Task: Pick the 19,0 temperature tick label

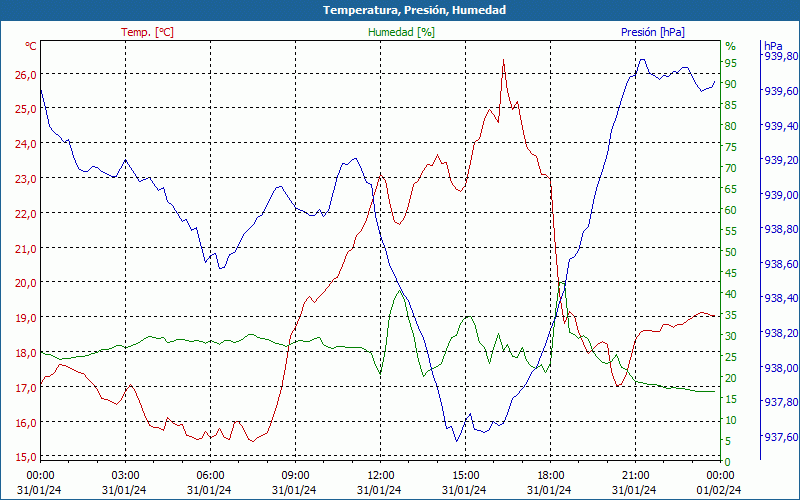Action: pos(26,318)
